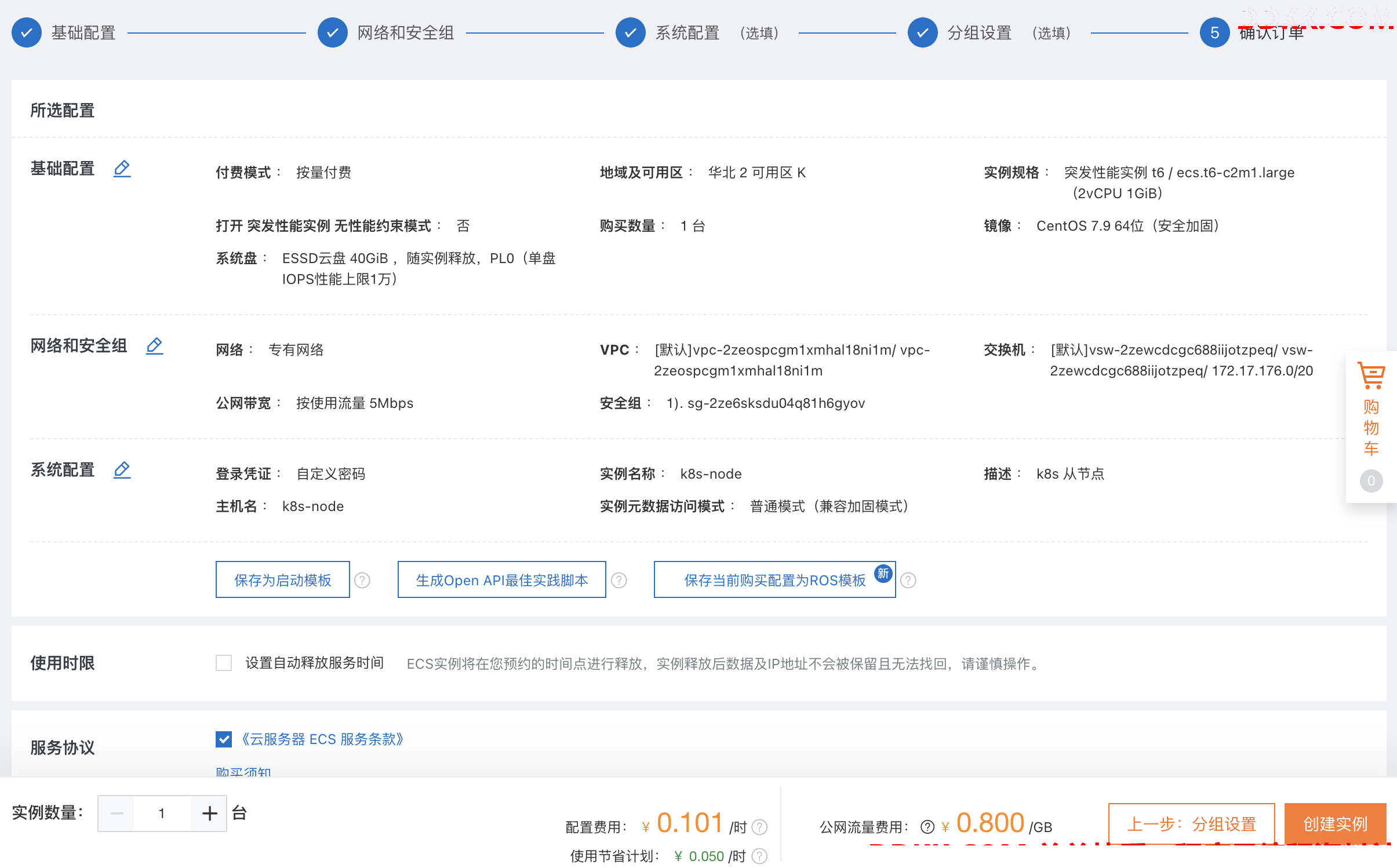
Task: Click the step 5 number circle
Action: [x=1215, y=32]
